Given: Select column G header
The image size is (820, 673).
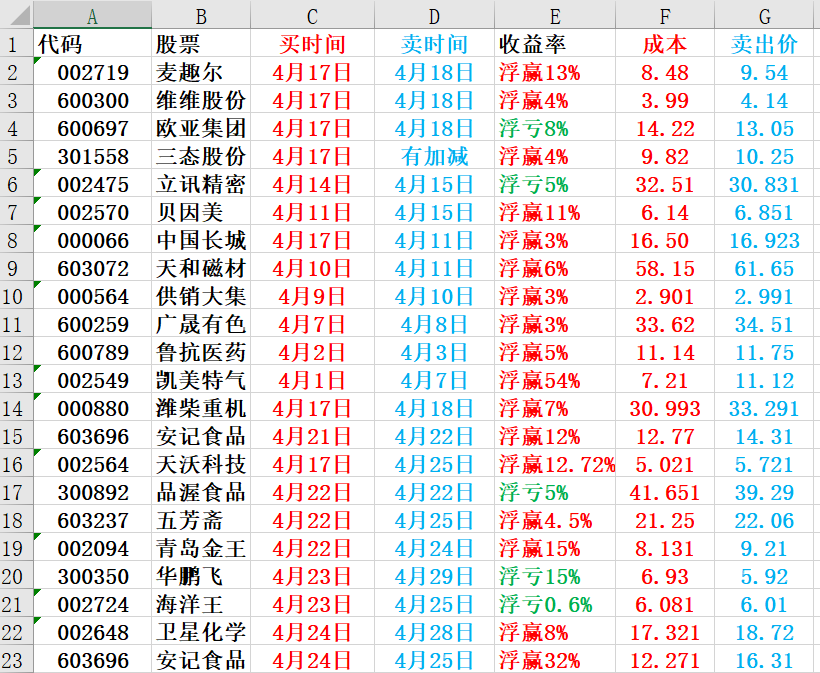Looking at the screenshot, I should point(765,14).
